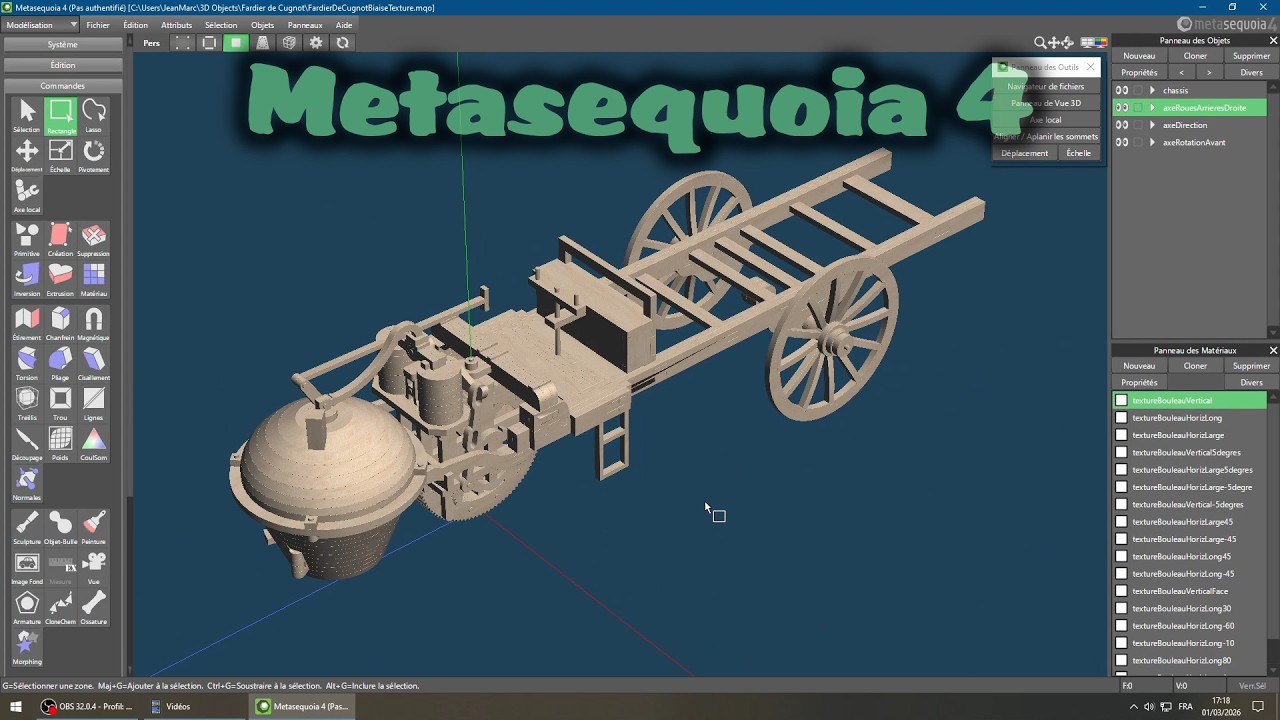This screenshot has width=1280, height=720.
Task: Click the textureBouleauVertical material swatch
Action: click(x=1121, y=400)
